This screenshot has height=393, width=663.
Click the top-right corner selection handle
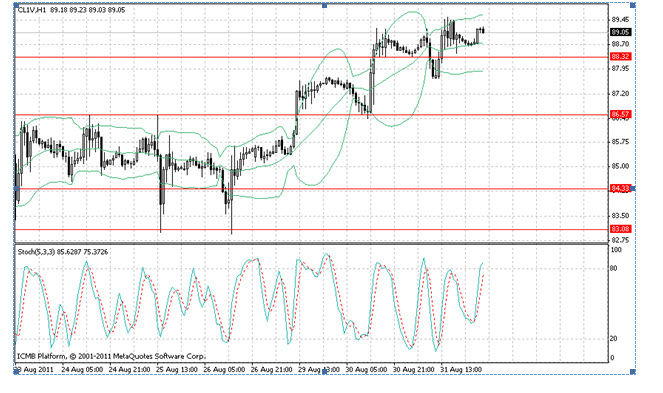click(633, 5)
